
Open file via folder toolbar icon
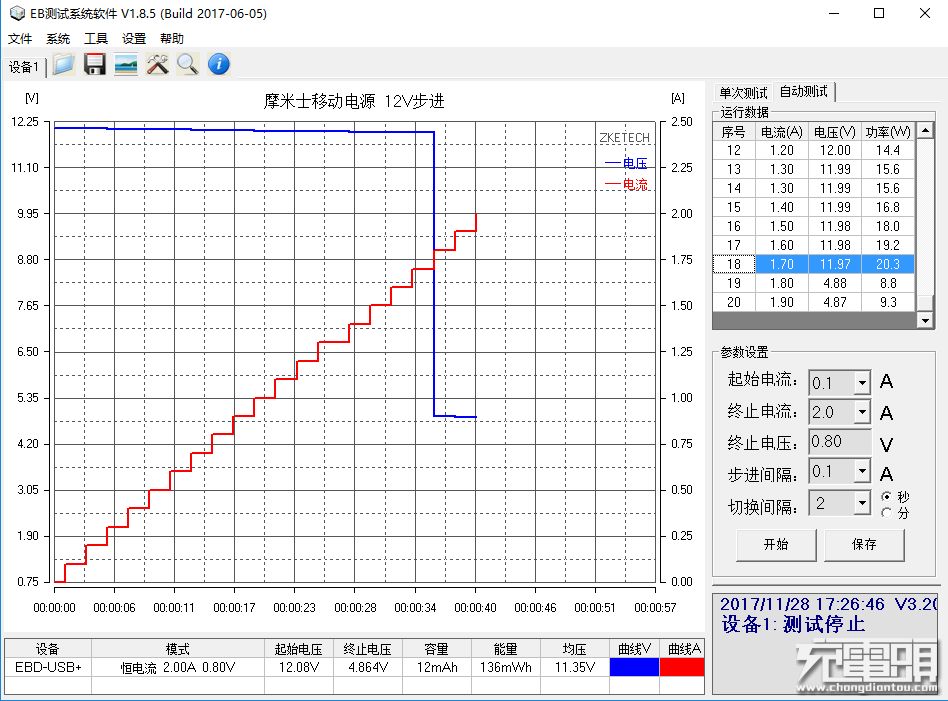63,64
